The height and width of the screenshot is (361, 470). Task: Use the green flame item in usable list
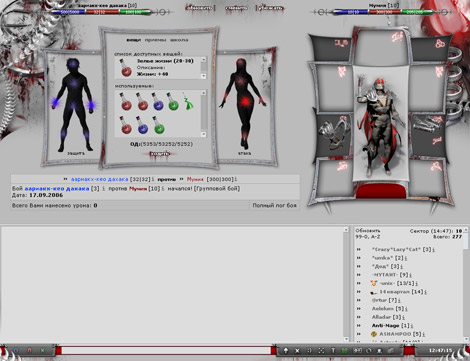click(188, 101)
